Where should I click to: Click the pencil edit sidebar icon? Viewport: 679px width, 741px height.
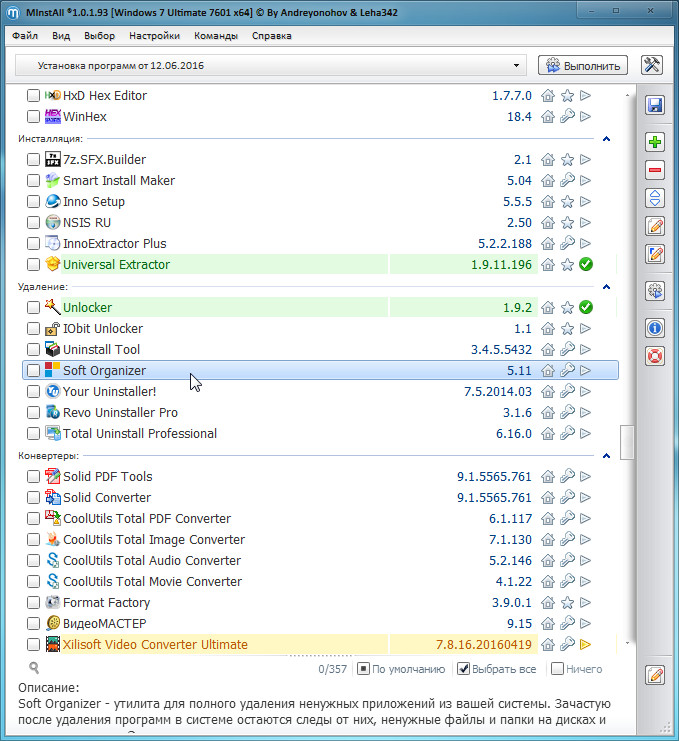[655, 226]
